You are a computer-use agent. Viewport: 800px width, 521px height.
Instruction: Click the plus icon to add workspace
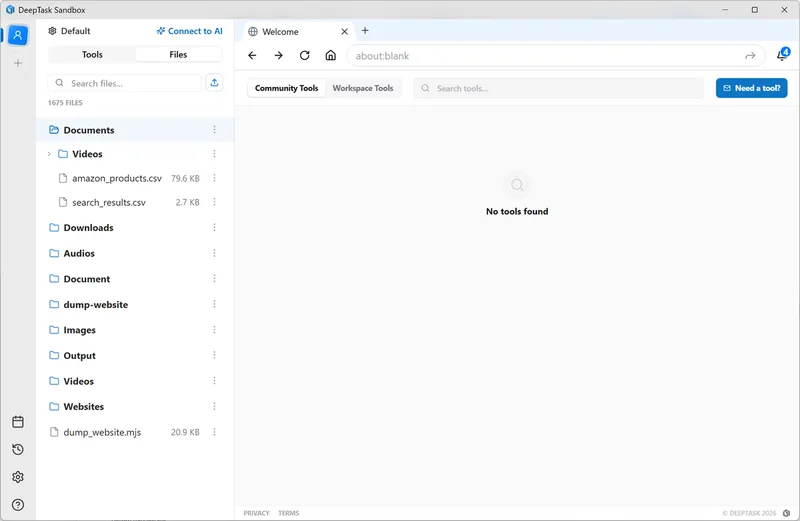click(x=17, y=63)
